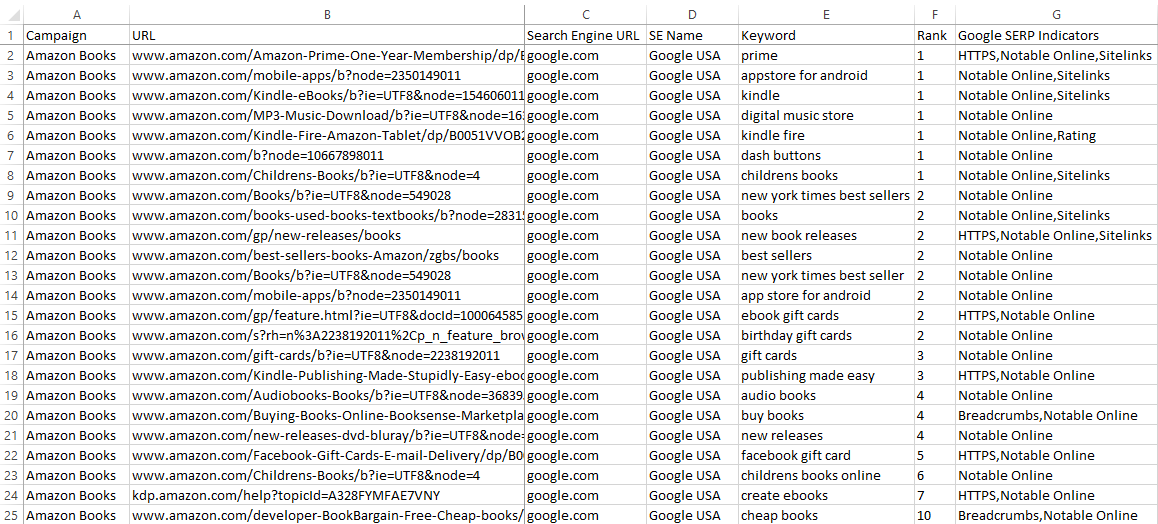The height and width of the screenshot is (524, 1158).
Task: Click the 'Search Engine URL' header cell
Action: [x=586, y=35]
